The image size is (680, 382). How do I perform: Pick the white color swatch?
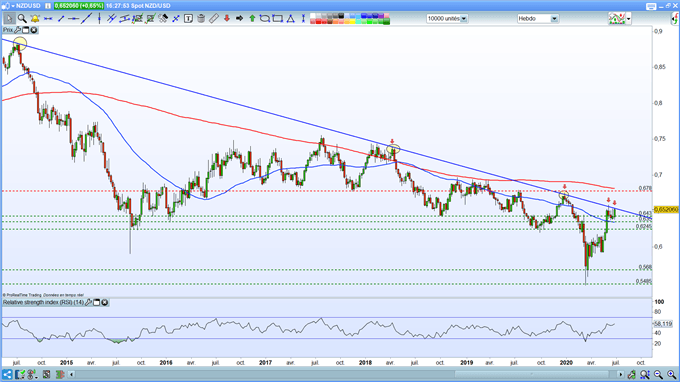tap(312, 16)
